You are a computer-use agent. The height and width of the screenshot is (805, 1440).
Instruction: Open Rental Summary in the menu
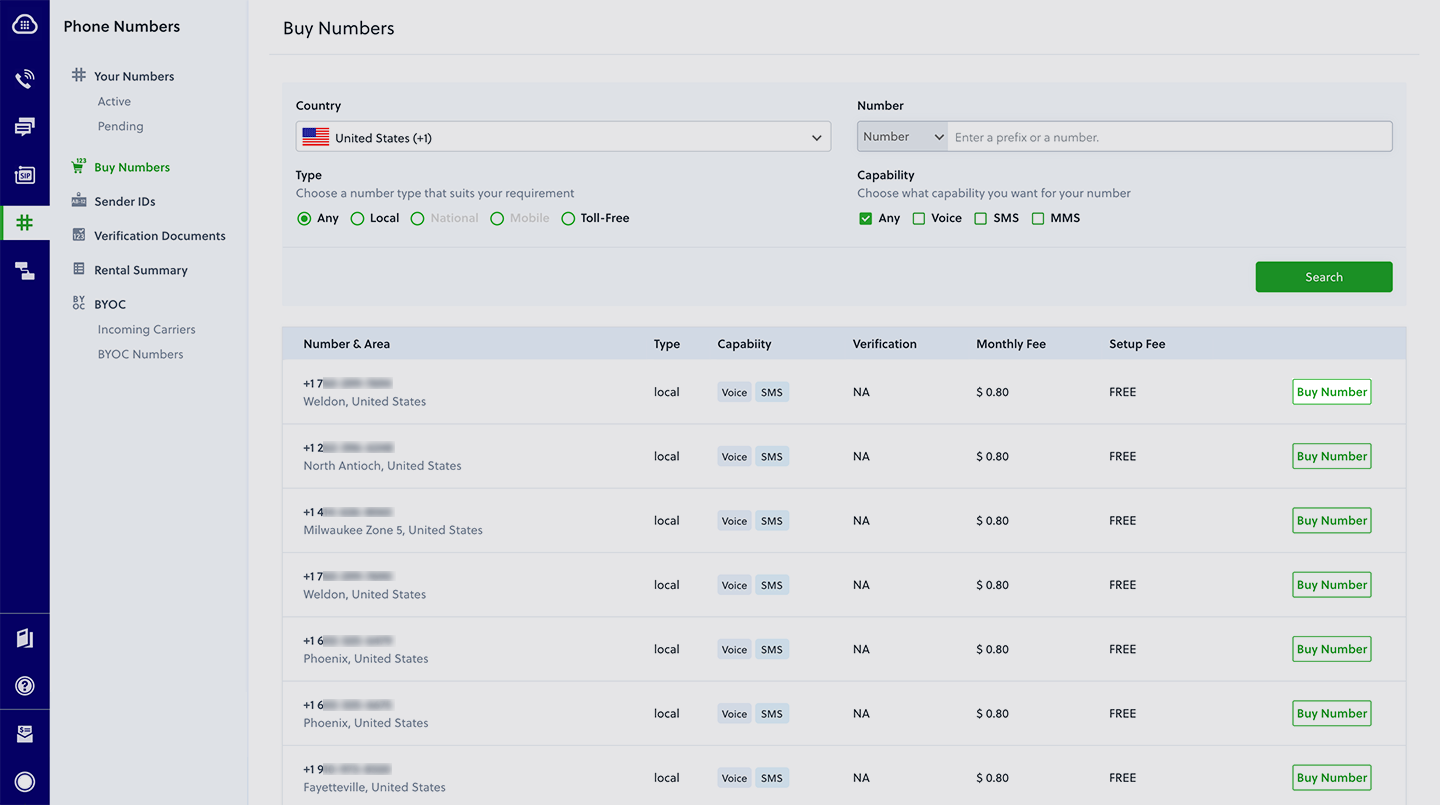pos(140,270)
